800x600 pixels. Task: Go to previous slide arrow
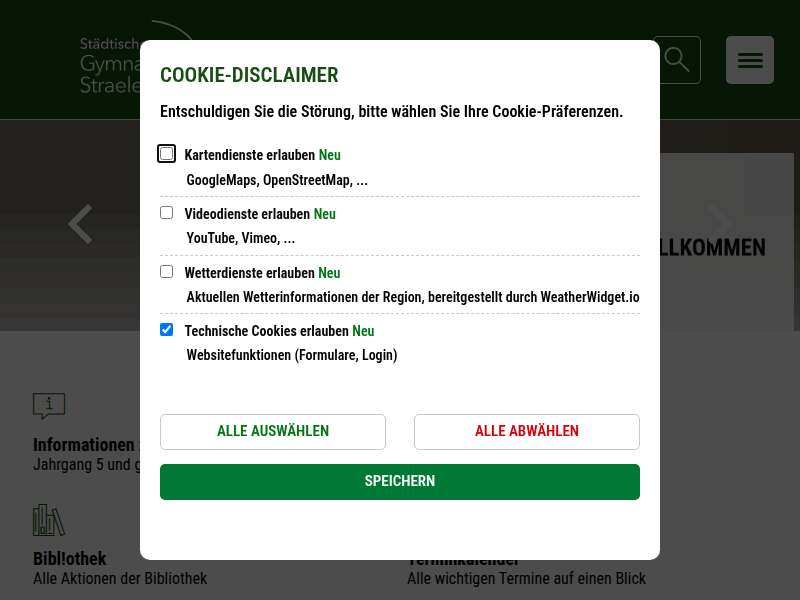pos(80,224)
